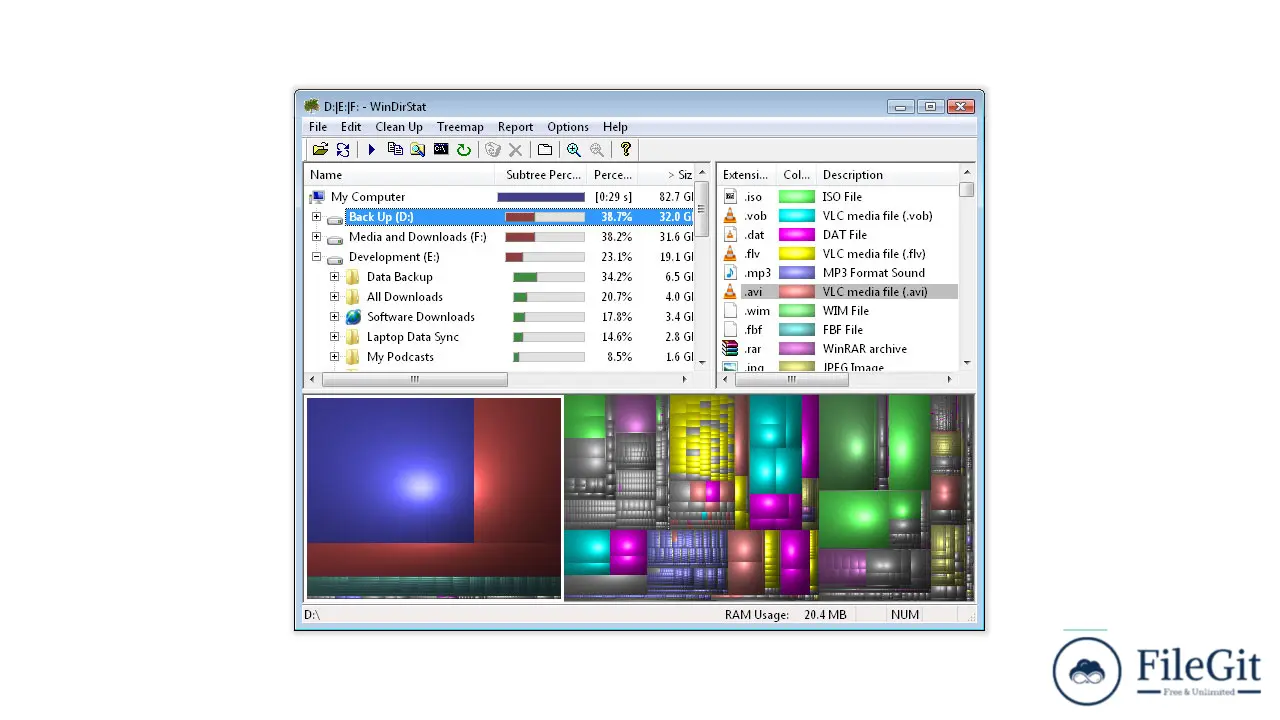The image size is (1280, 720).
Task: Click the WinRAR books icon beside .rar
Action: click(x=730, y=349)
